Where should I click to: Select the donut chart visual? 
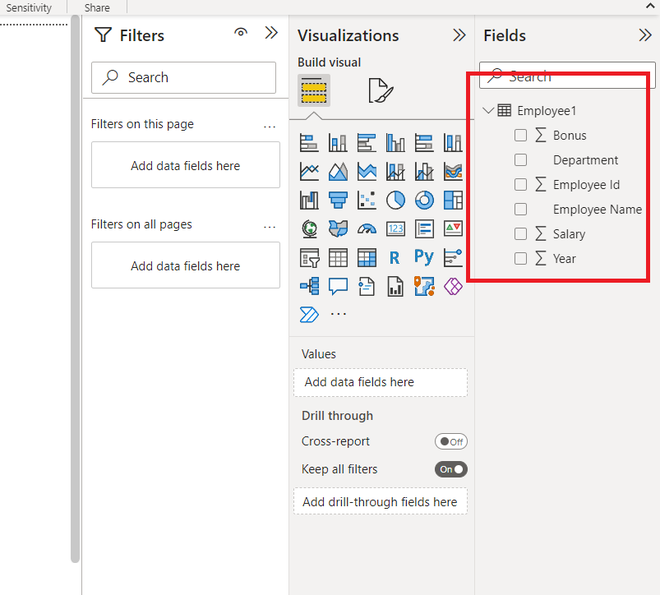coord(424,200)
